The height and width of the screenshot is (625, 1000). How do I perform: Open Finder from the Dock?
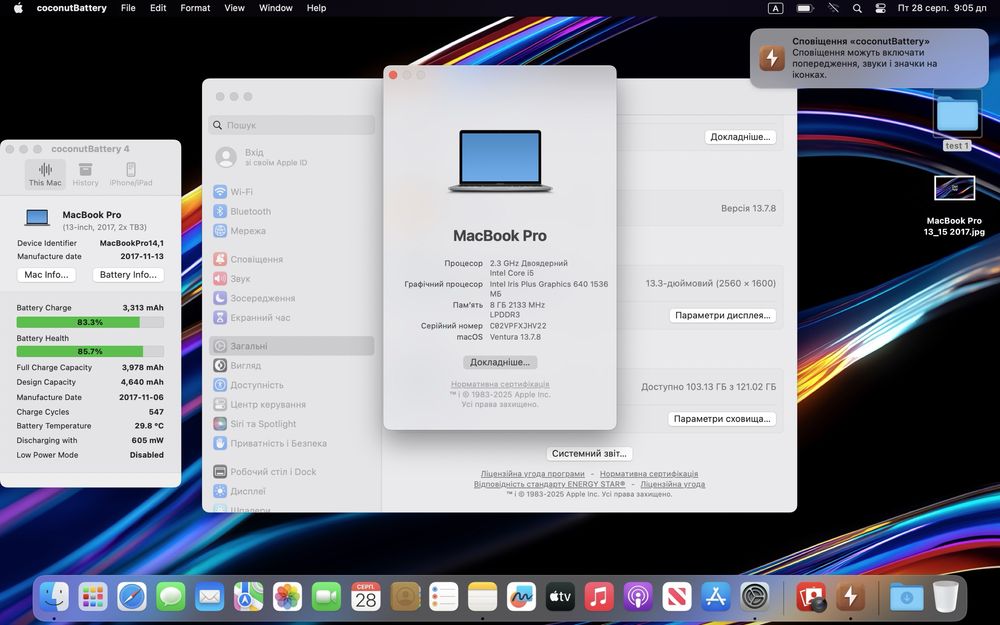click(54, 598)
